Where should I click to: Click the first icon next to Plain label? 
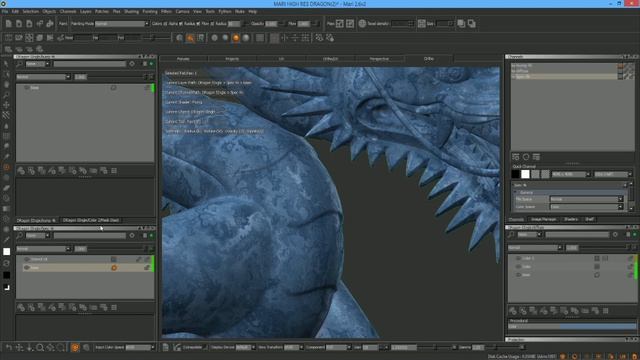(x=340, y=24)
